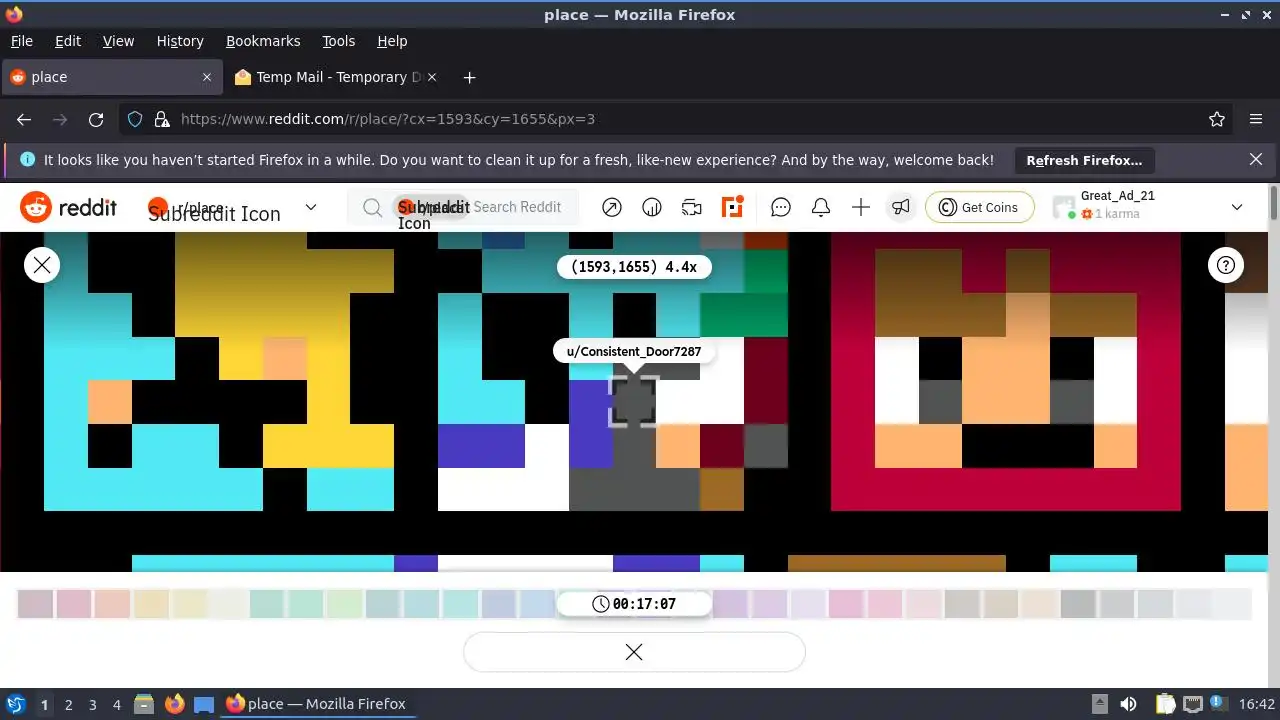Close the place canvas with the round X
Image resolution: width=1280 pixels, height=720 pixels.
42,265
